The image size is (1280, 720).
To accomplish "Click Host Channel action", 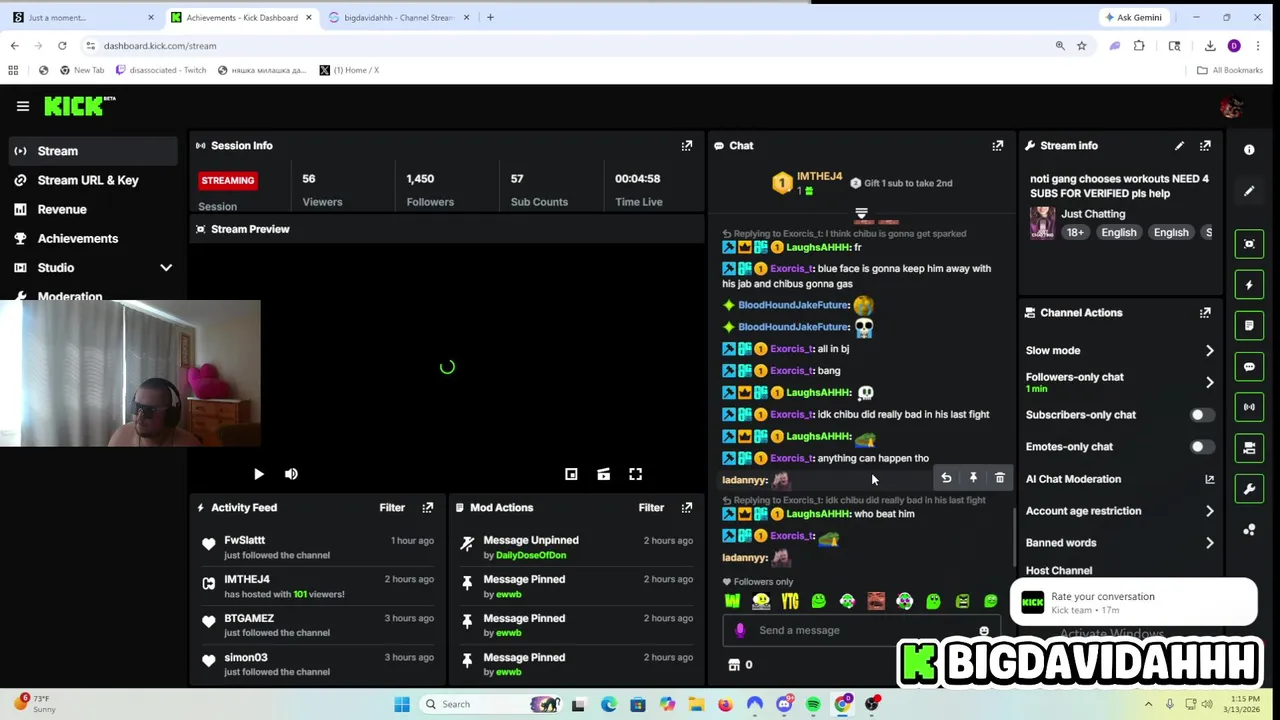I will click(1059, 571).
